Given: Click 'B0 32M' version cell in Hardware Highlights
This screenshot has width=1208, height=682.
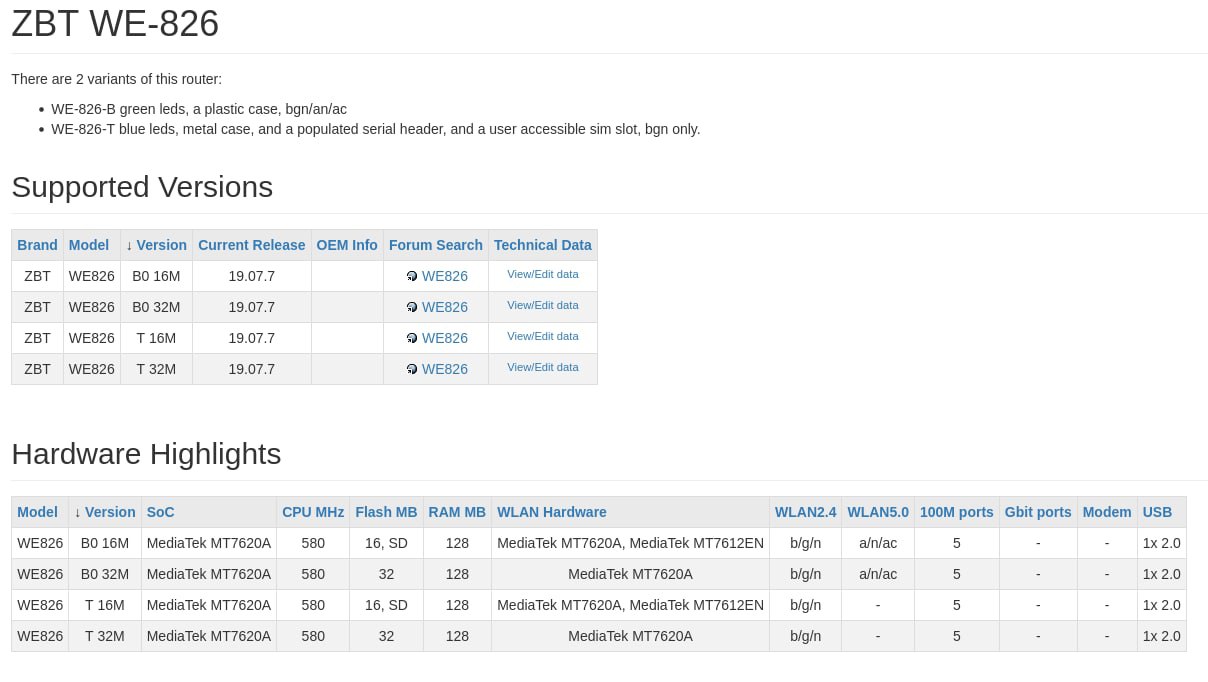Looking at the screenshot, I should (105, 574).
